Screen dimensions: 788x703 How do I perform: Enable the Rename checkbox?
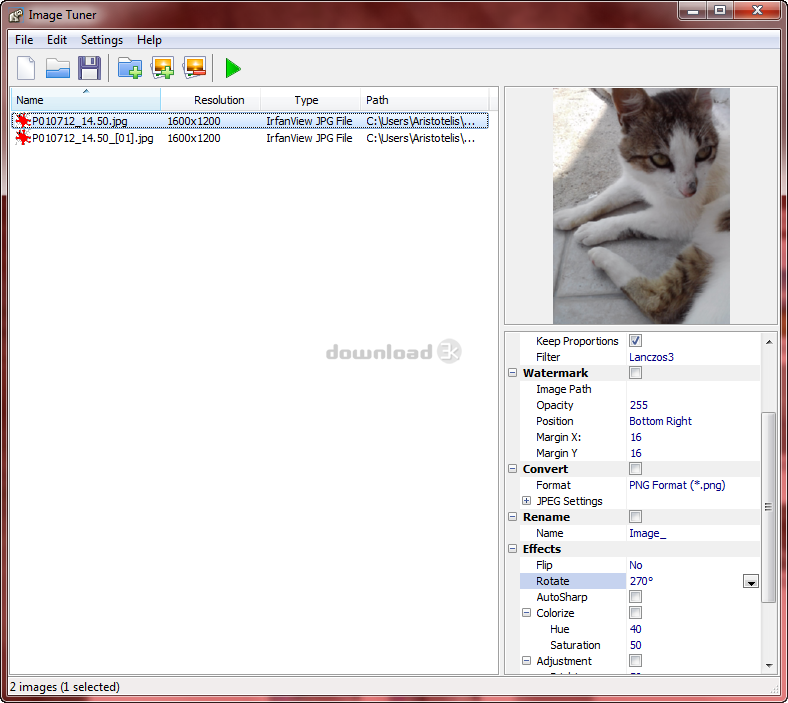tap(635, 517)
